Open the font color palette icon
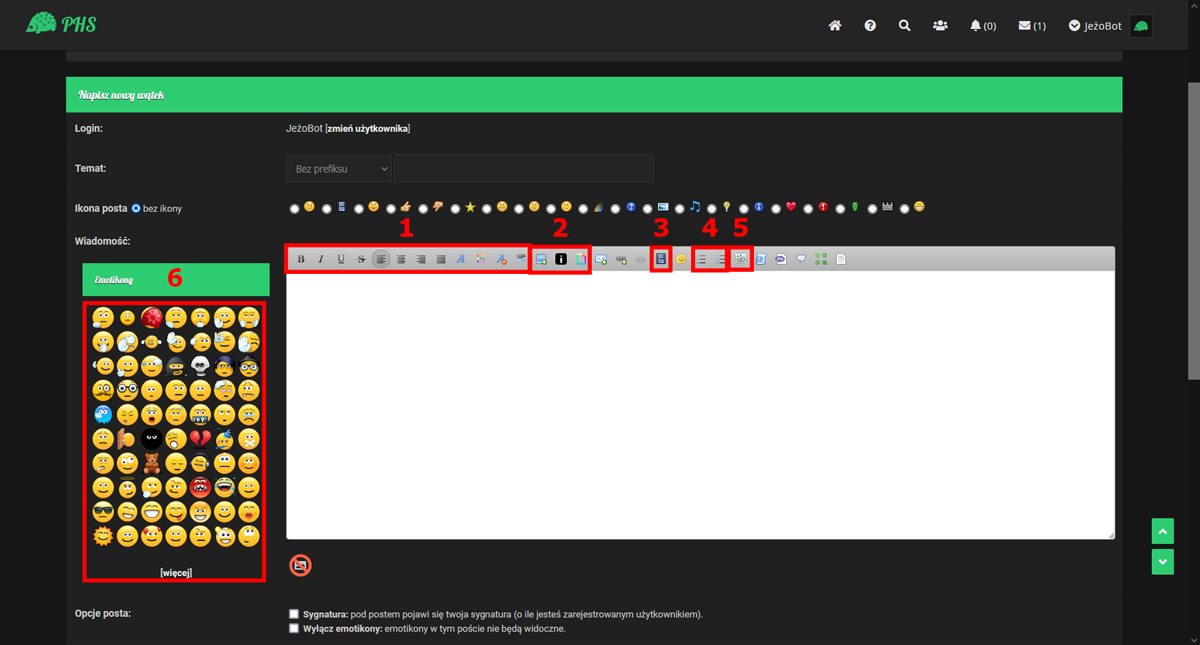 coord(481,259)
